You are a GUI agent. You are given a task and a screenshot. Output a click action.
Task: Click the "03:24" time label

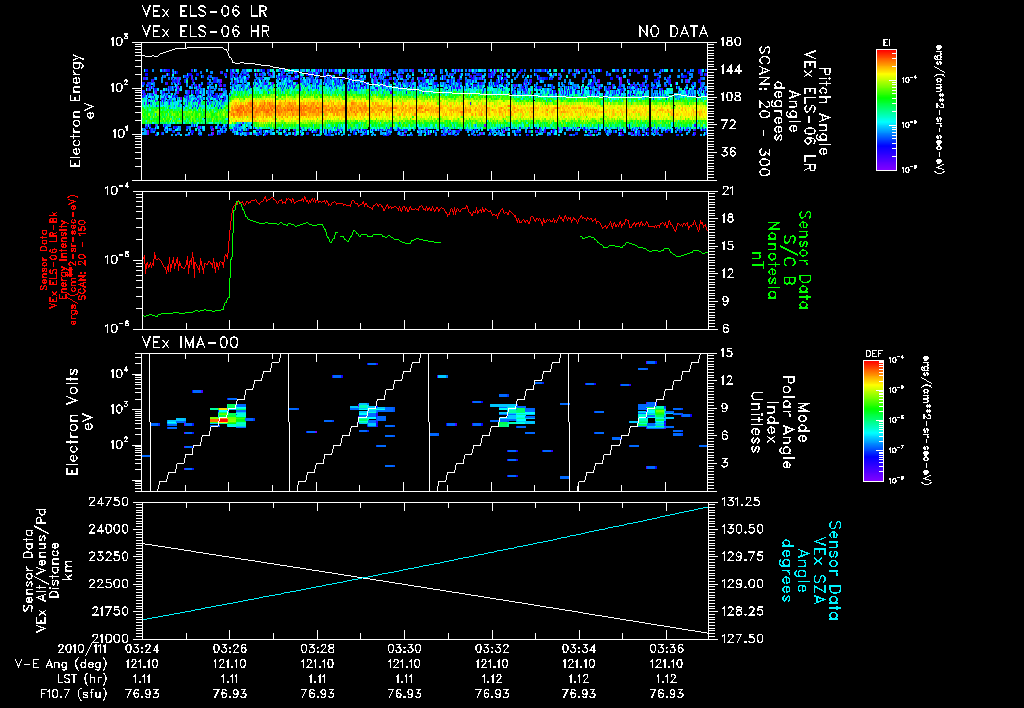[142, 649]
